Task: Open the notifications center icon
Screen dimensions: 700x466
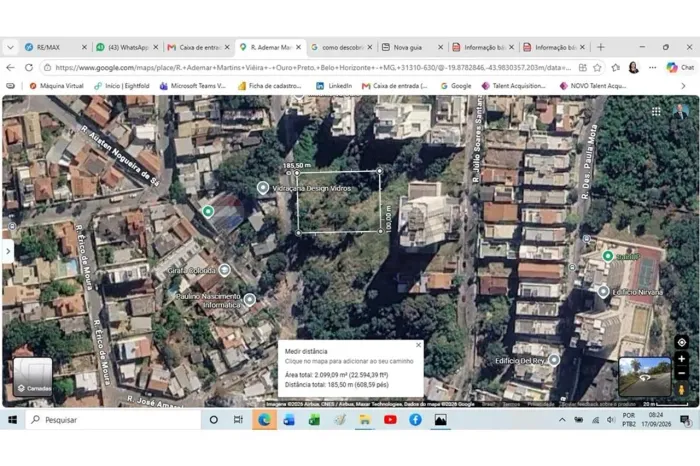Action: coord(685,420)
